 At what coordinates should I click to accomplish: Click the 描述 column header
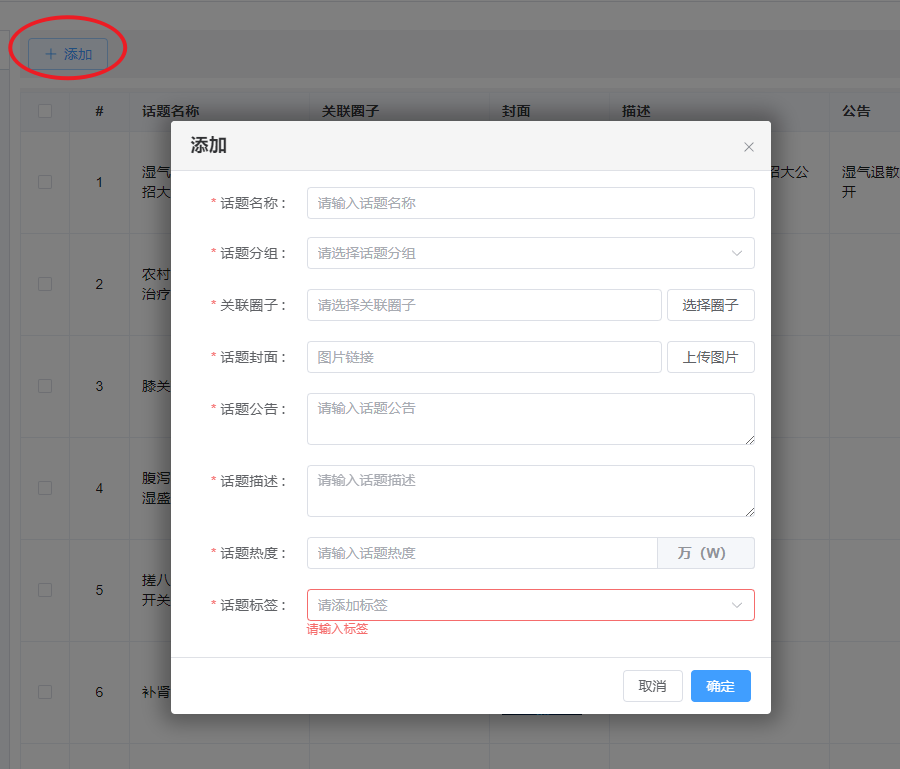point(636,111)
